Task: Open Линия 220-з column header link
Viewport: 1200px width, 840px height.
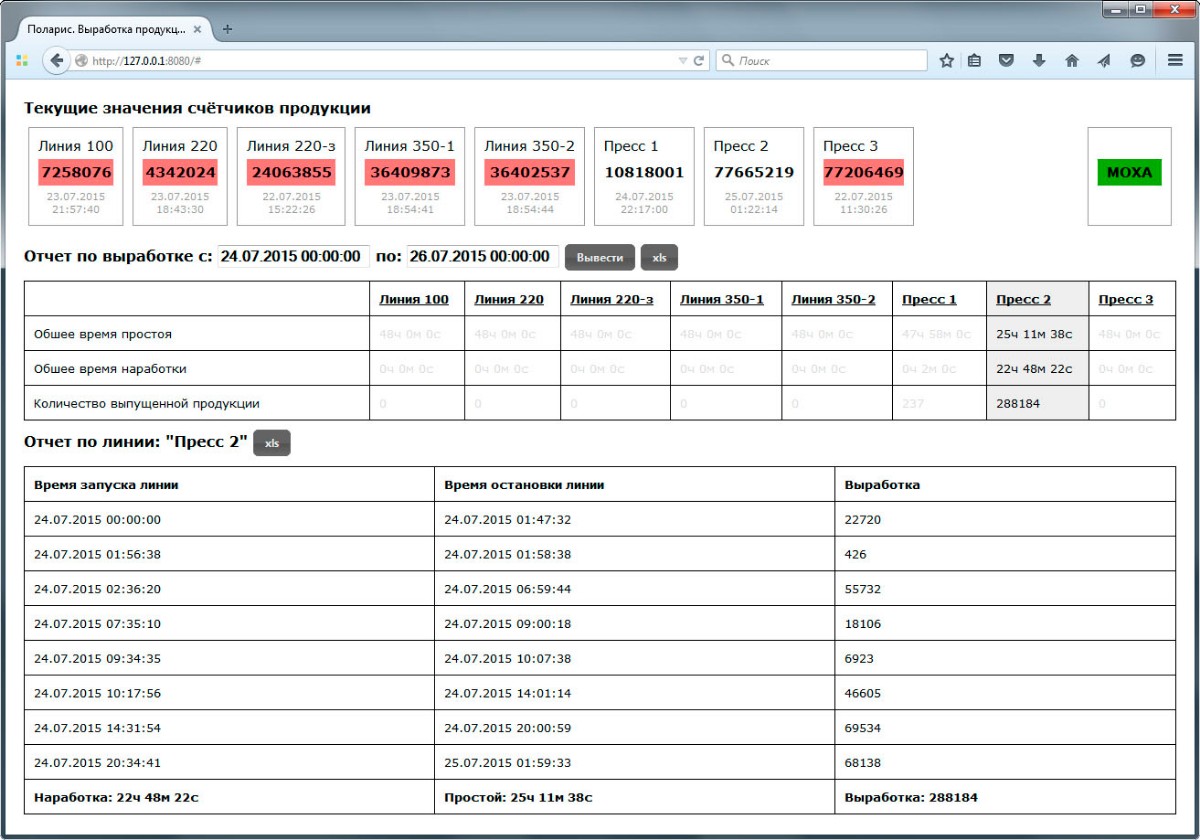Action: pyautogui.click(x=612, y=299)
